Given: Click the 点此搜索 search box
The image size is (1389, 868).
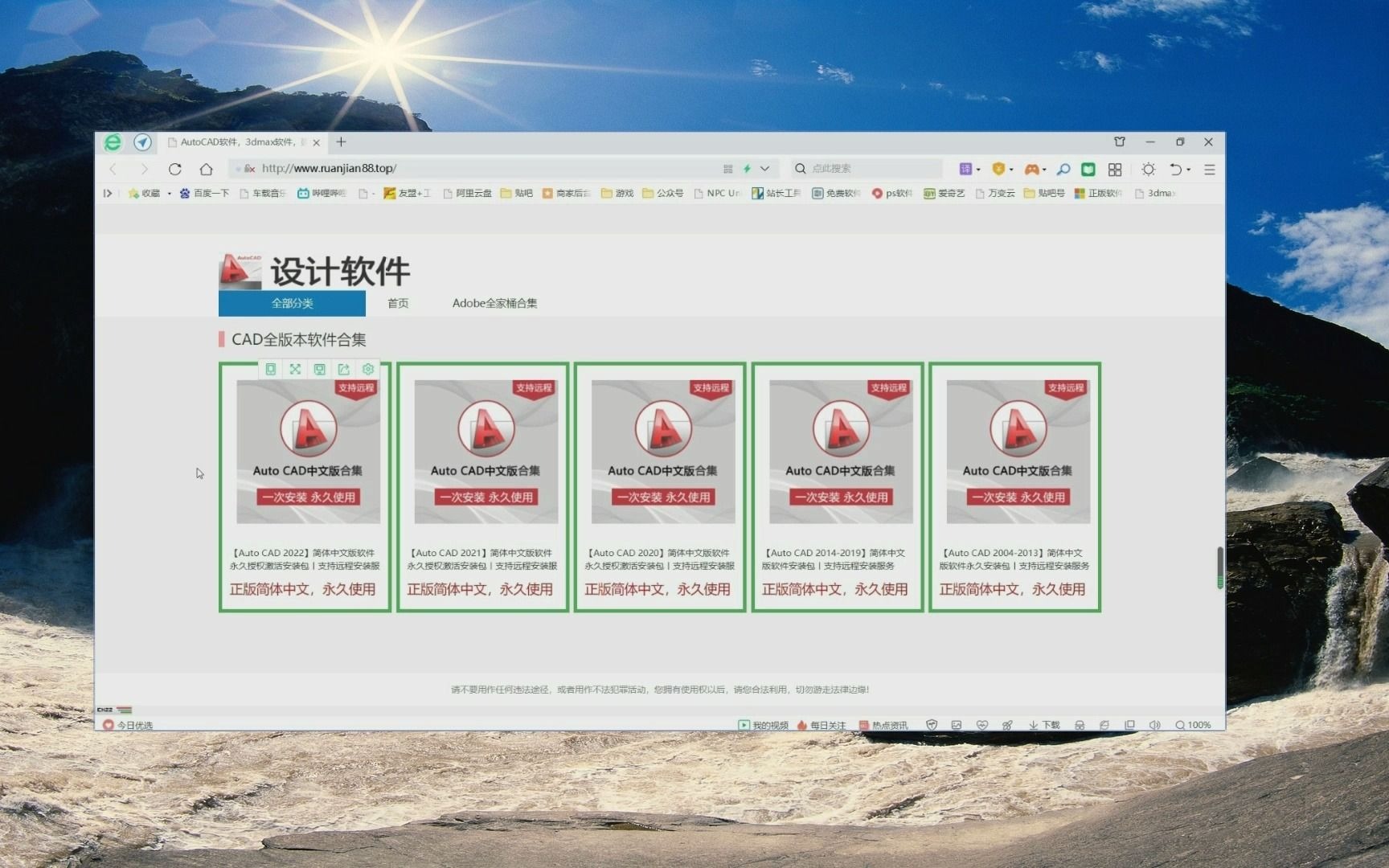Looking at the screenshot, I should 866,169.
